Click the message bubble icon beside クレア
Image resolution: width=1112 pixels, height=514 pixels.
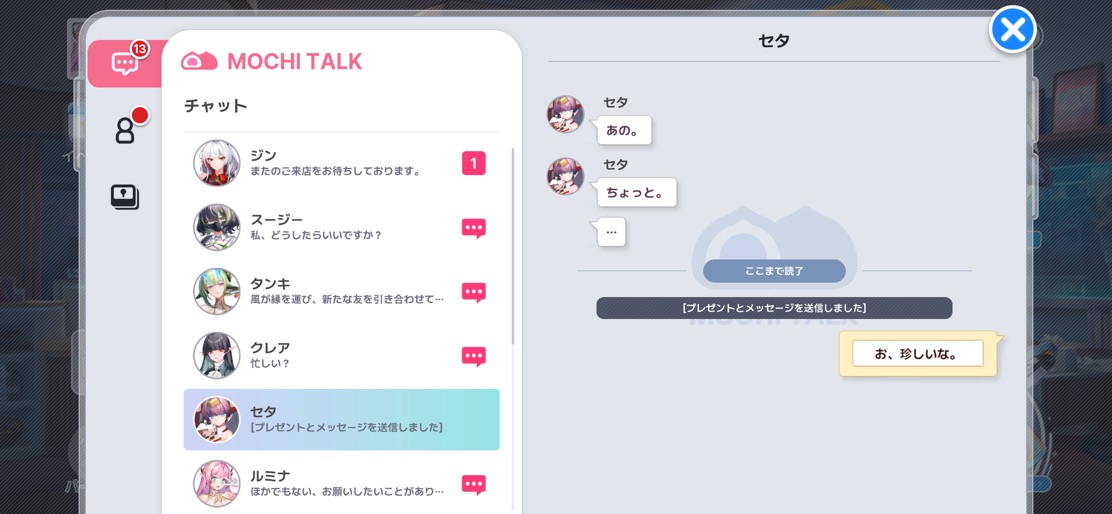(x=474, y=356)
